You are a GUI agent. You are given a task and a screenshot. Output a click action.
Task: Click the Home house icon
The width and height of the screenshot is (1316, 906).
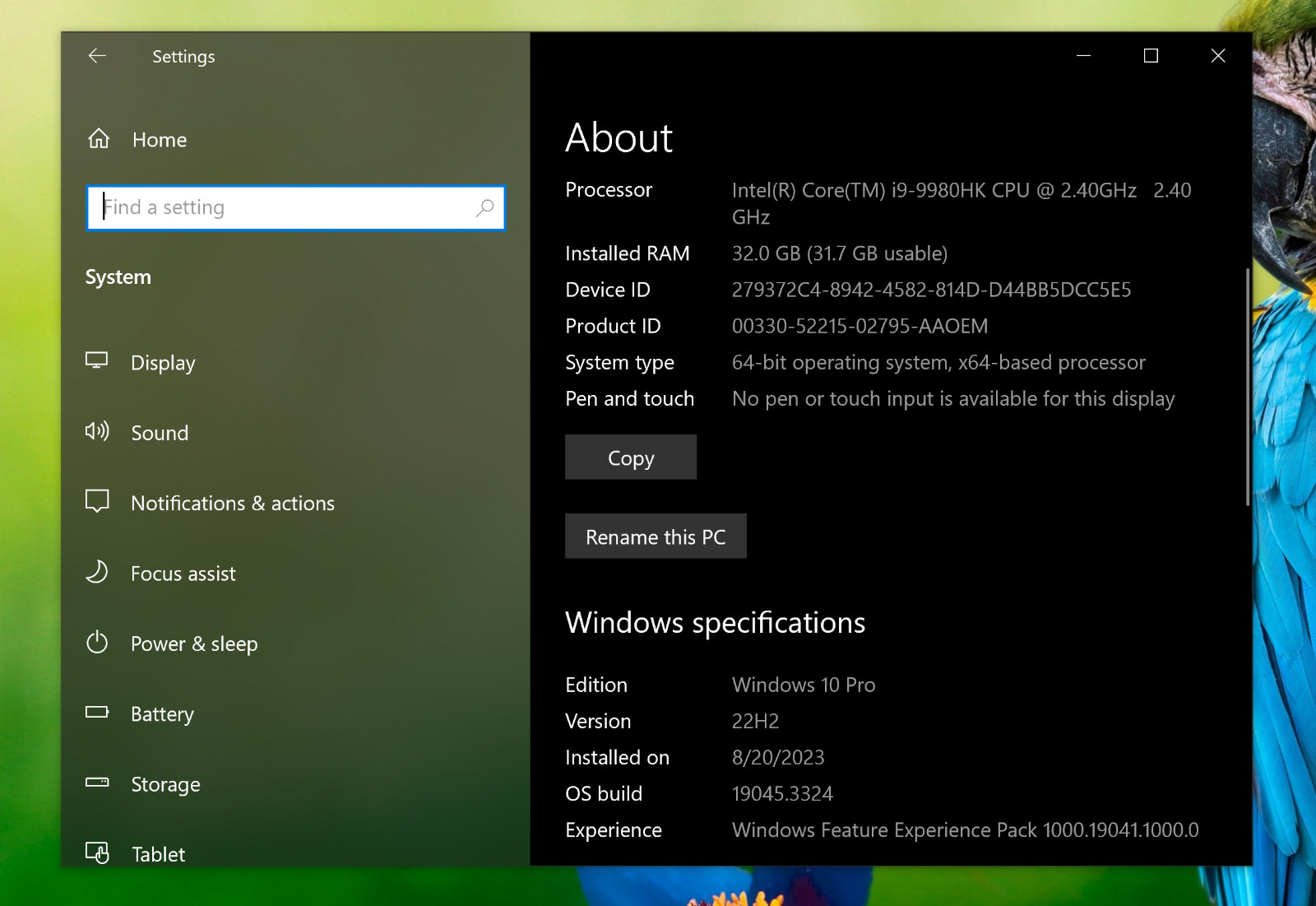tap(99, 139)
